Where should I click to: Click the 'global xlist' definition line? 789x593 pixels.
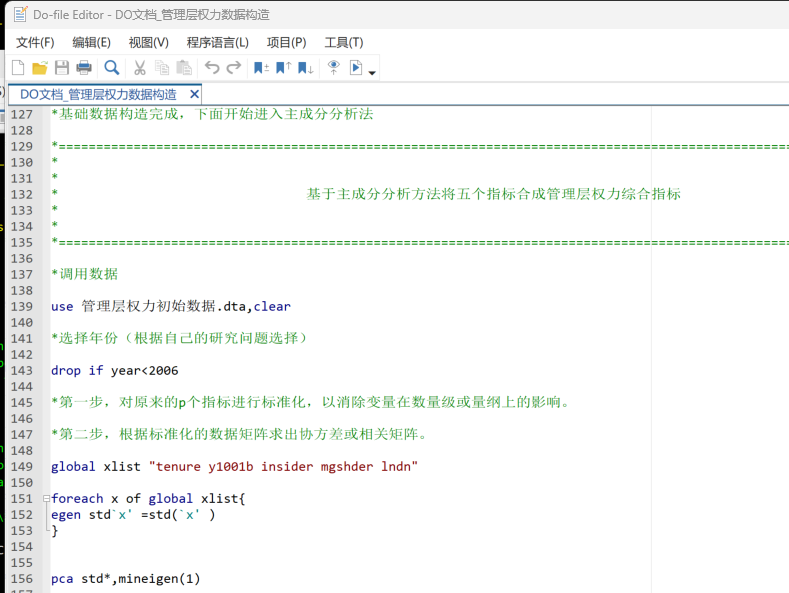pos(234,467)
